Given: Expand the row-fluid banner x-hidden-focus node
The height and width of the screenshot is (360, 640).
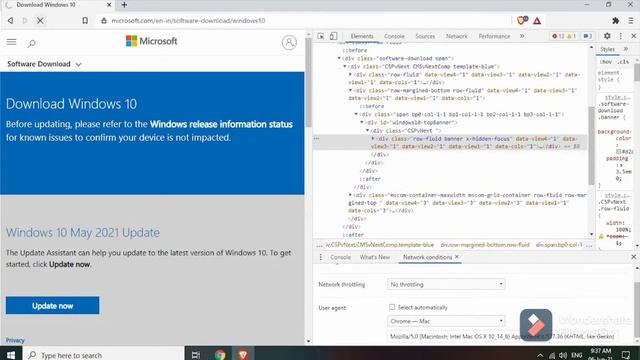Looking at the screenshot, I should point(373,138).
